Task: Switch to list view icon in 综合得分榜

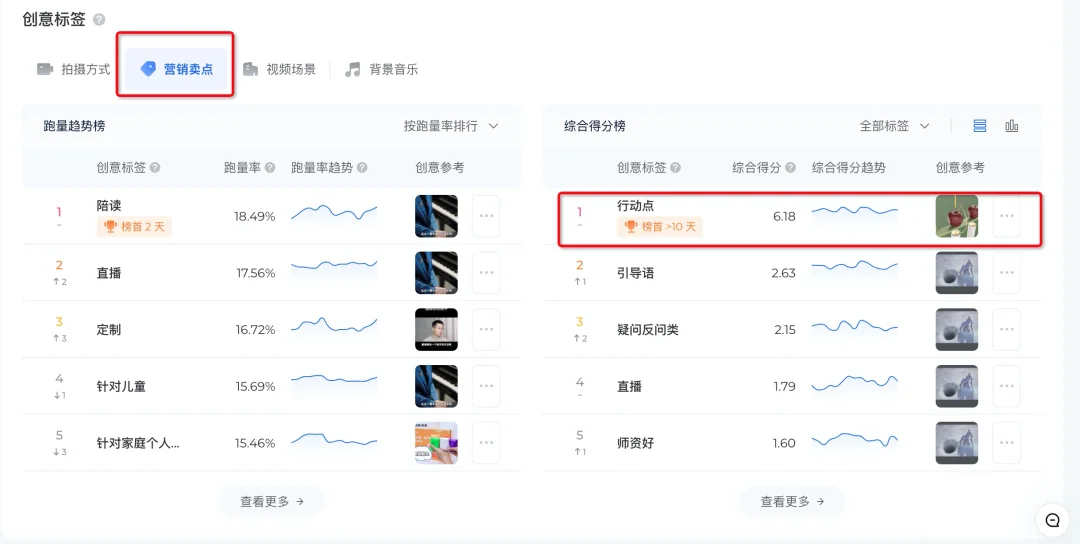Action: (x=979, y=126)
